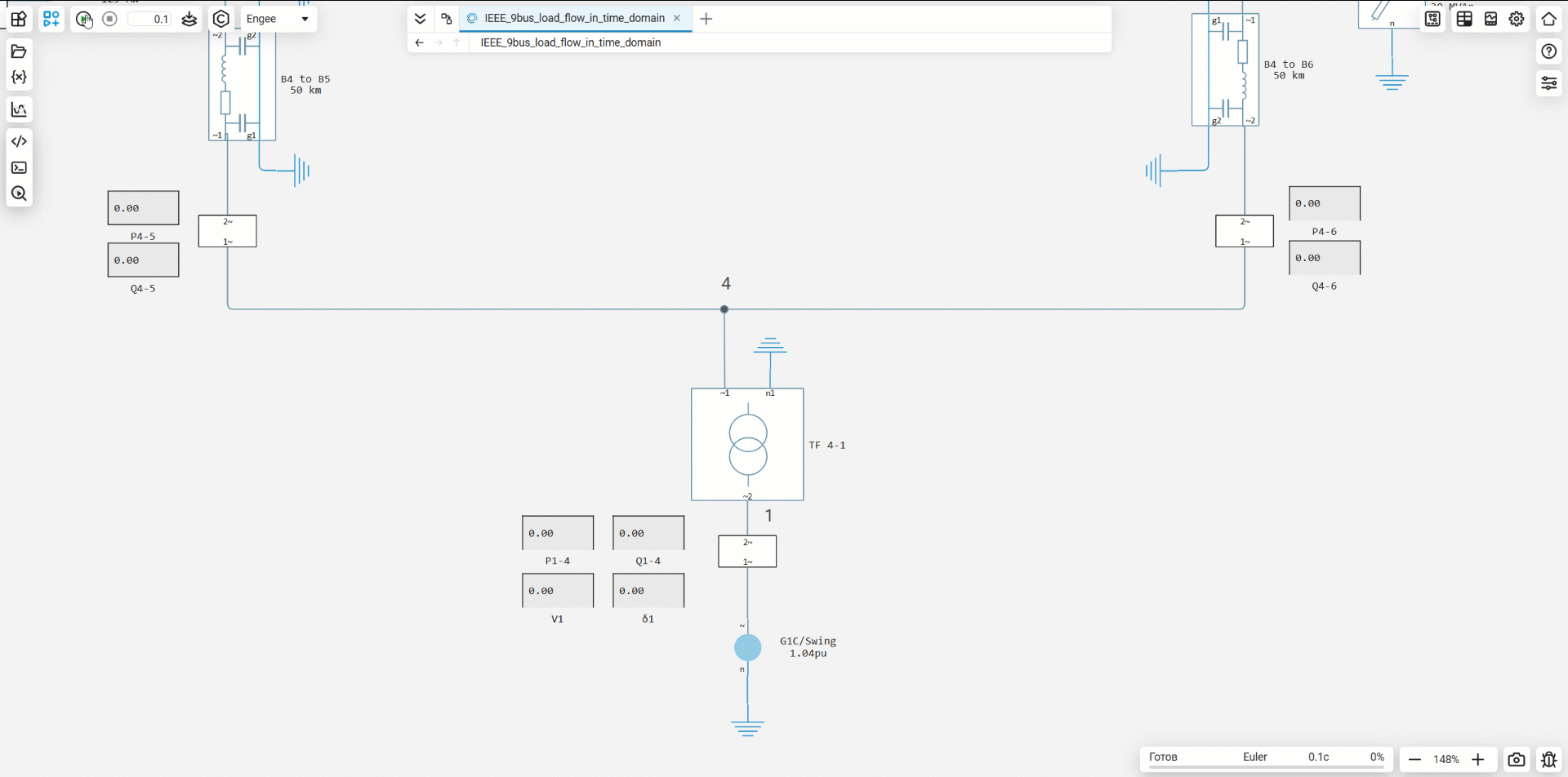
Task: Switch to IEEE_9bus_load_flow_in_time_domain tab
Action: [573, 18]
